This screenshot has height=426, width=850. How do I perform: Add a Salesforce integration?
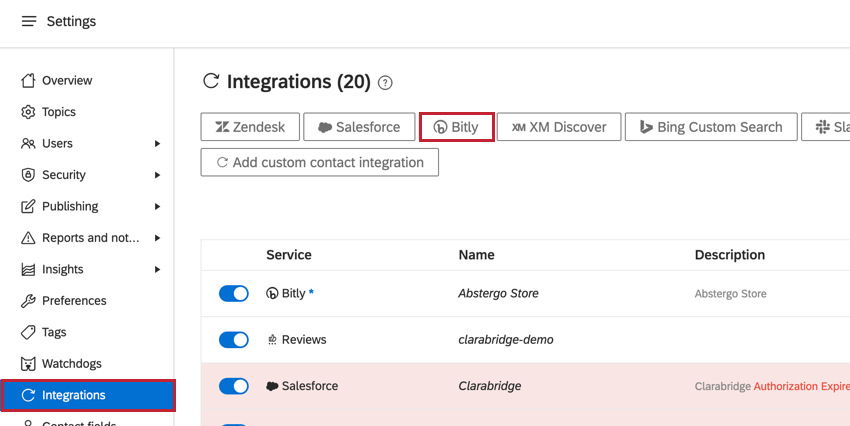[x=359, y=127]
